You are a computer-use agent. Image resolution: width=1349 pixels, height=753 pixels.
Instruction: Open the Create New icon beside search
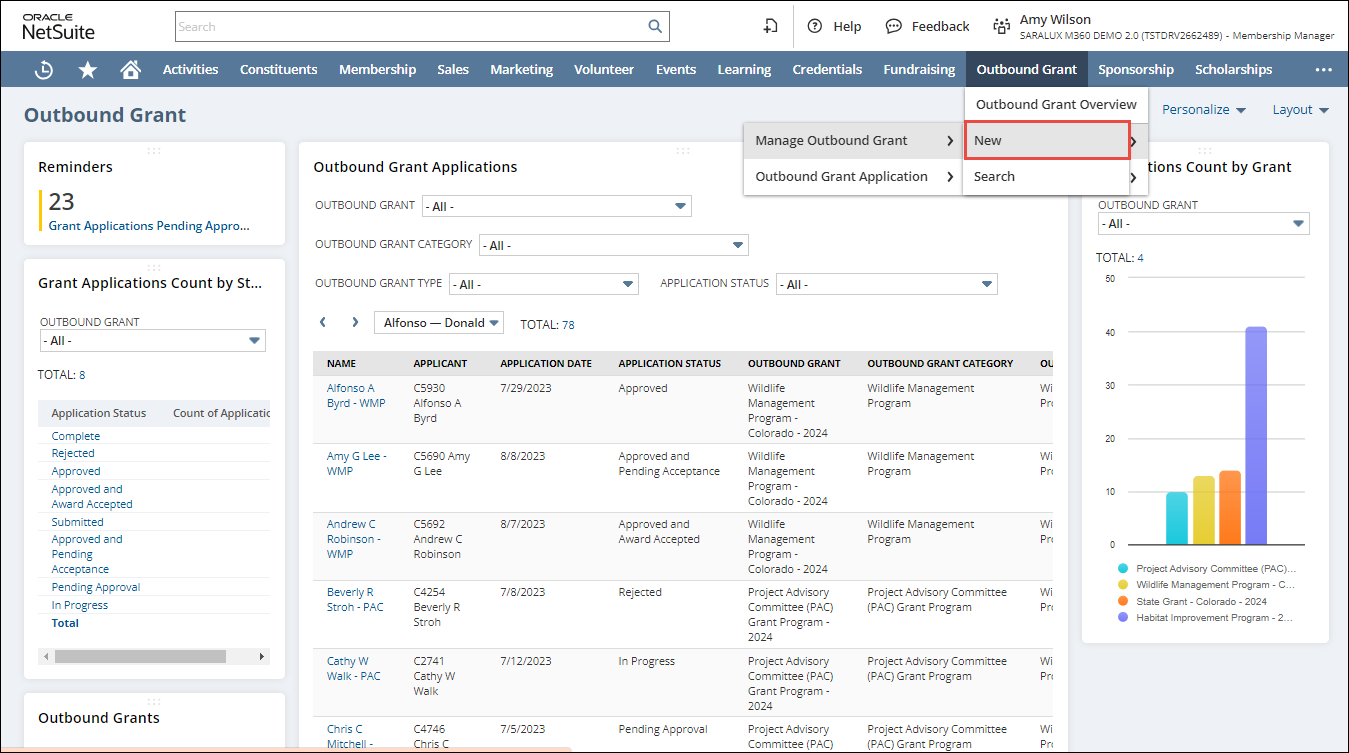coord(770,27)
